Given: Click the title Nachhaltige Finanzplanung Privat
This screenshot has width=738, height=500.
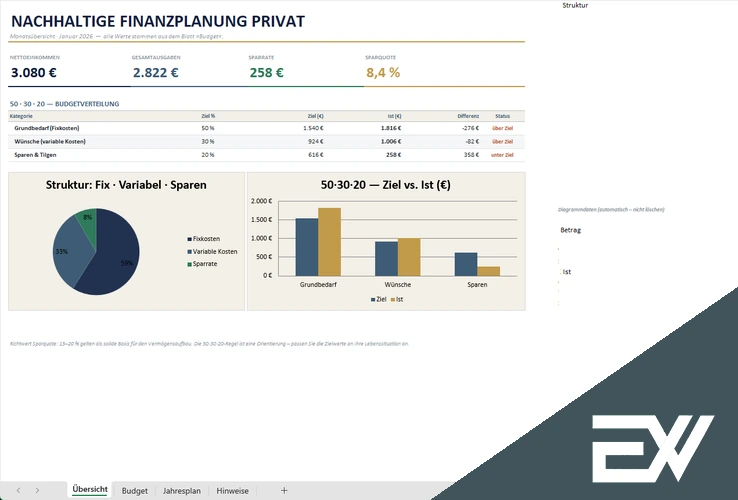Looking at the screenshot, I should [x=158, y=21].
